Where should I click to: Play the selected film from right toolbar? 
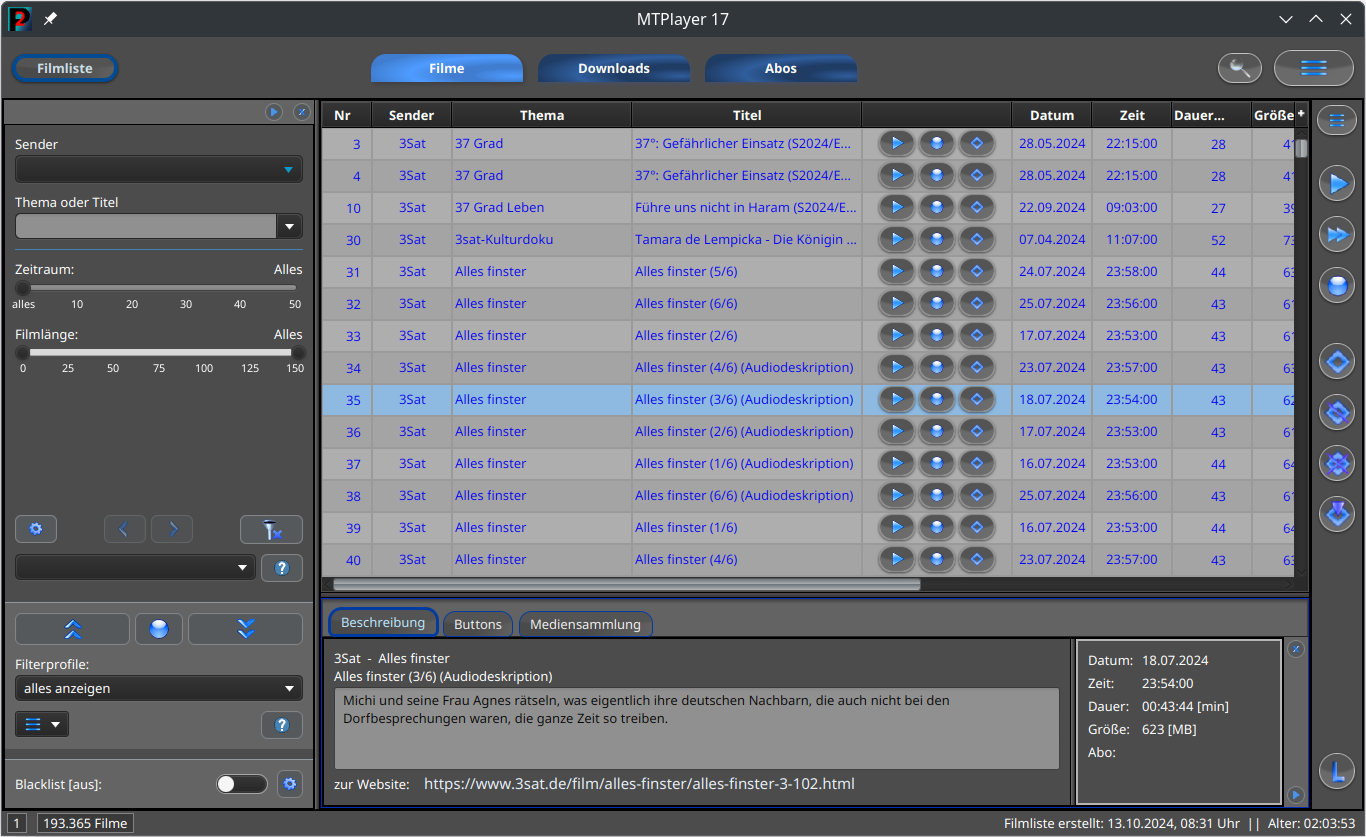pyautogui.click(x=1336, y=184)
